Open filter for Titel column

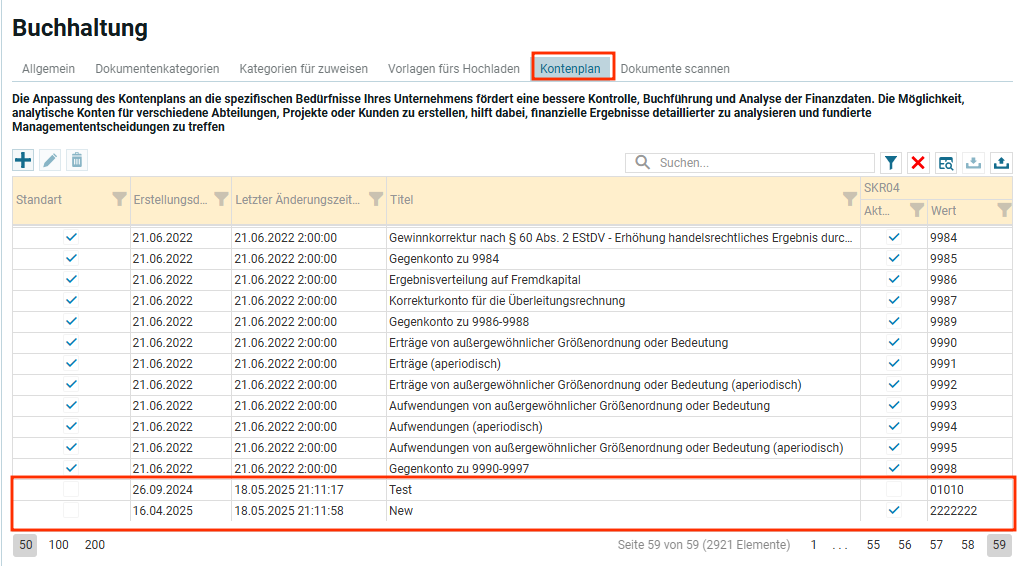pos(849,199)
